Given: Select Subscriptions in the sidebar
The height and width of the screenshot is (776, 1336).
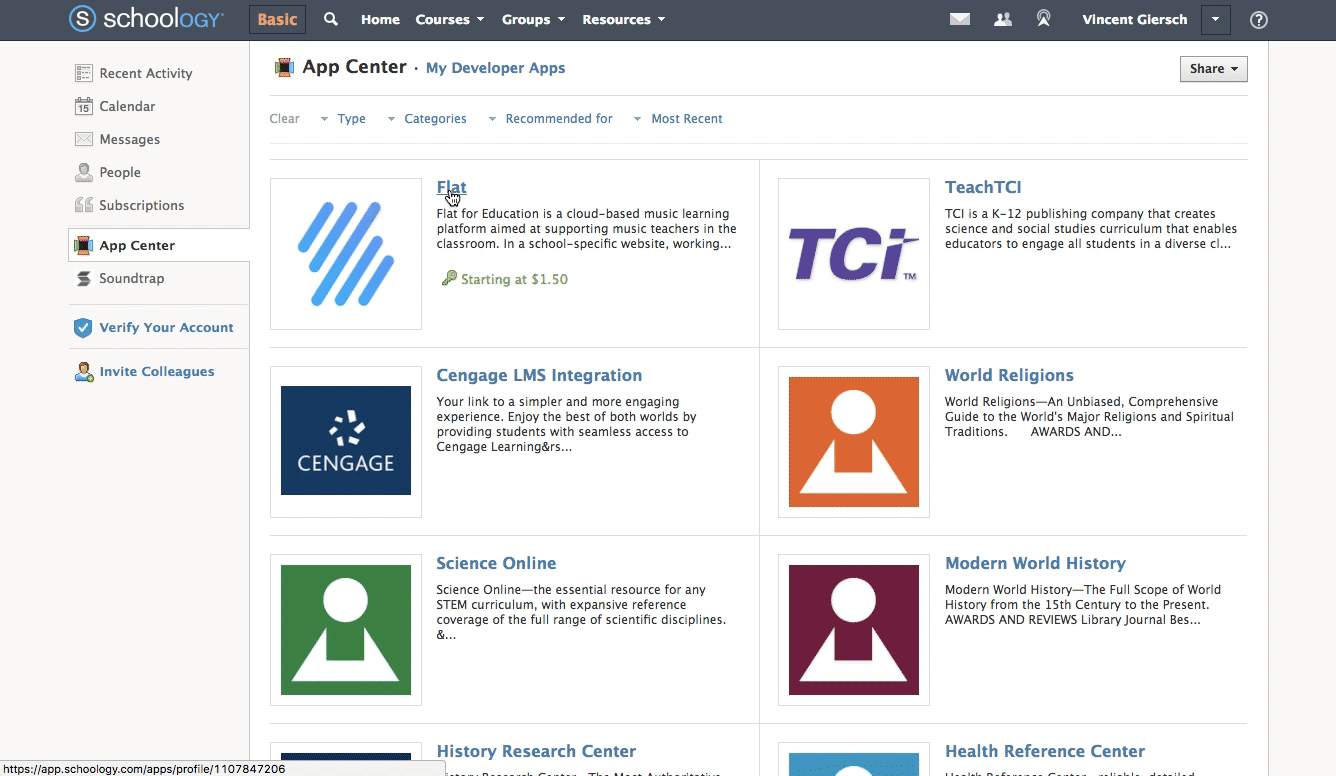Looking at the screenshot, I should tap(142, 205).
